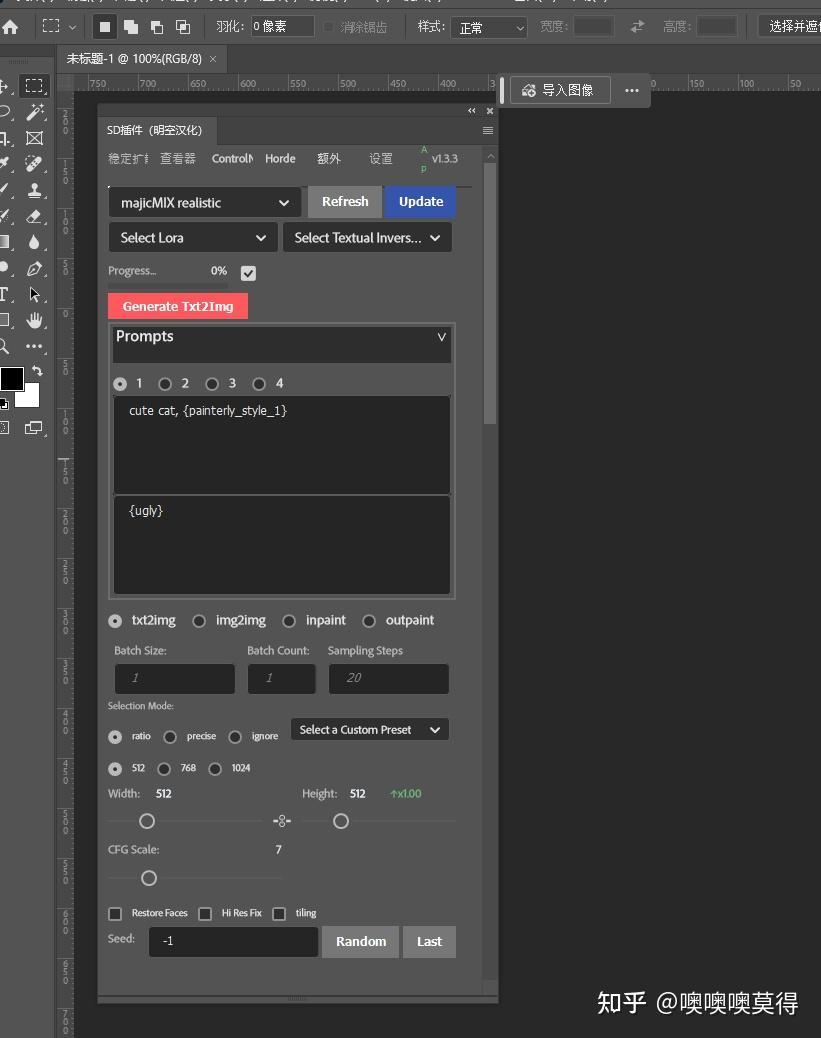Enable the Hi Res Fix checkbox
821x1038 pixels.
[x=205, y=913]
